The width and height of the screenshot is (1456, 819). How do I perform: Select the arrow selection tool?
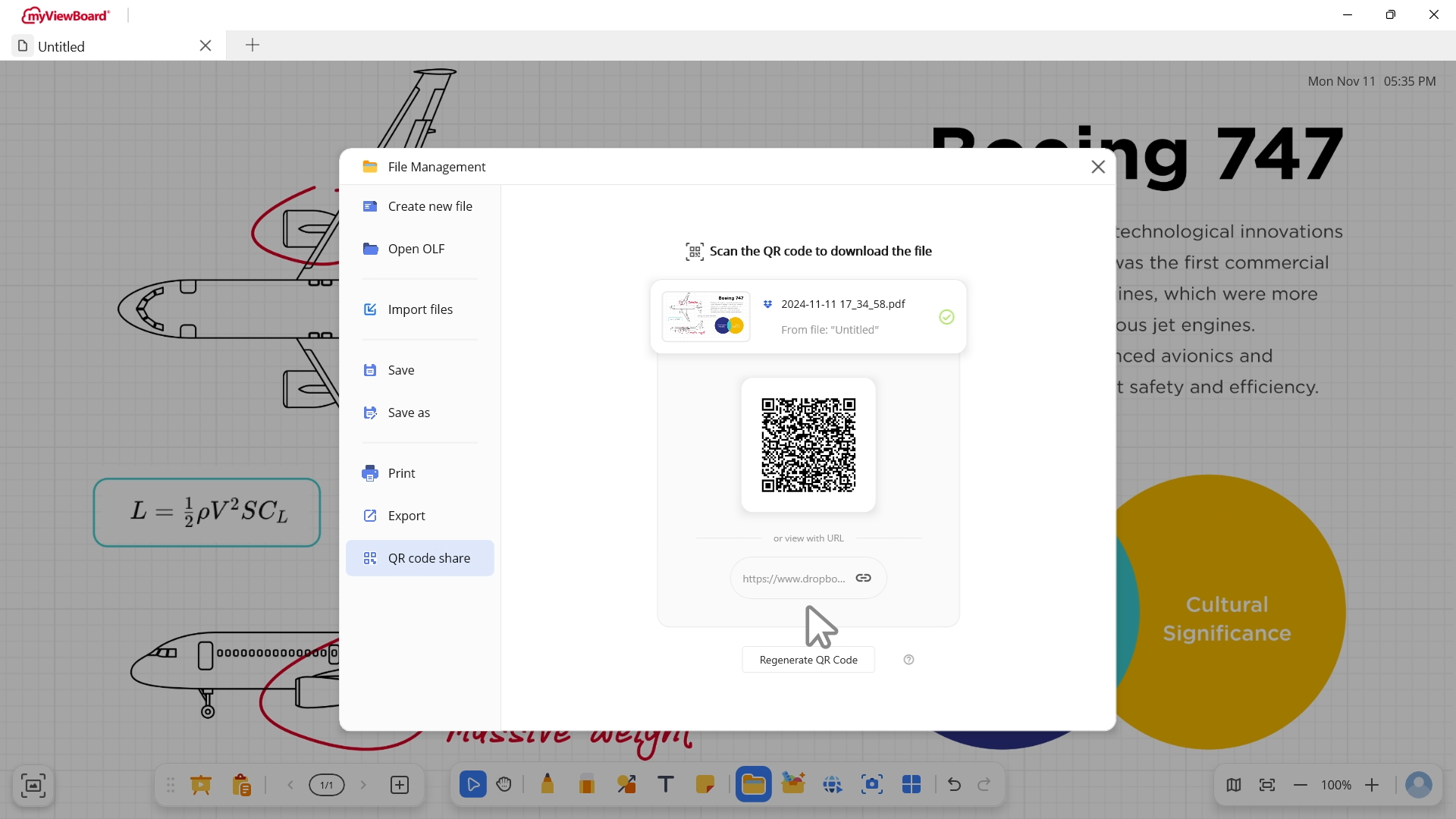(473, 785)
